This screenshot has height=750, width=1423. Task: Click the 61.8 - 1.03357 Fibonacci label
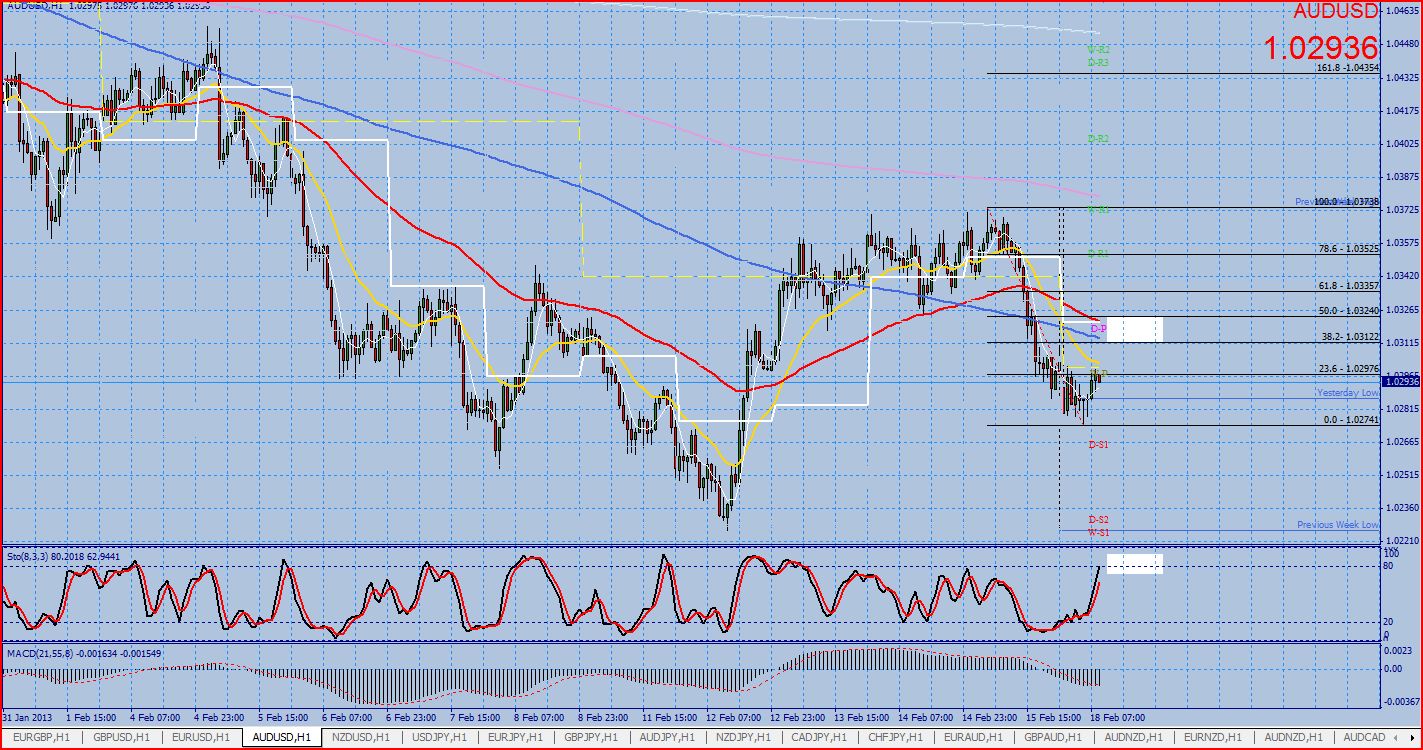(1349, 286)
